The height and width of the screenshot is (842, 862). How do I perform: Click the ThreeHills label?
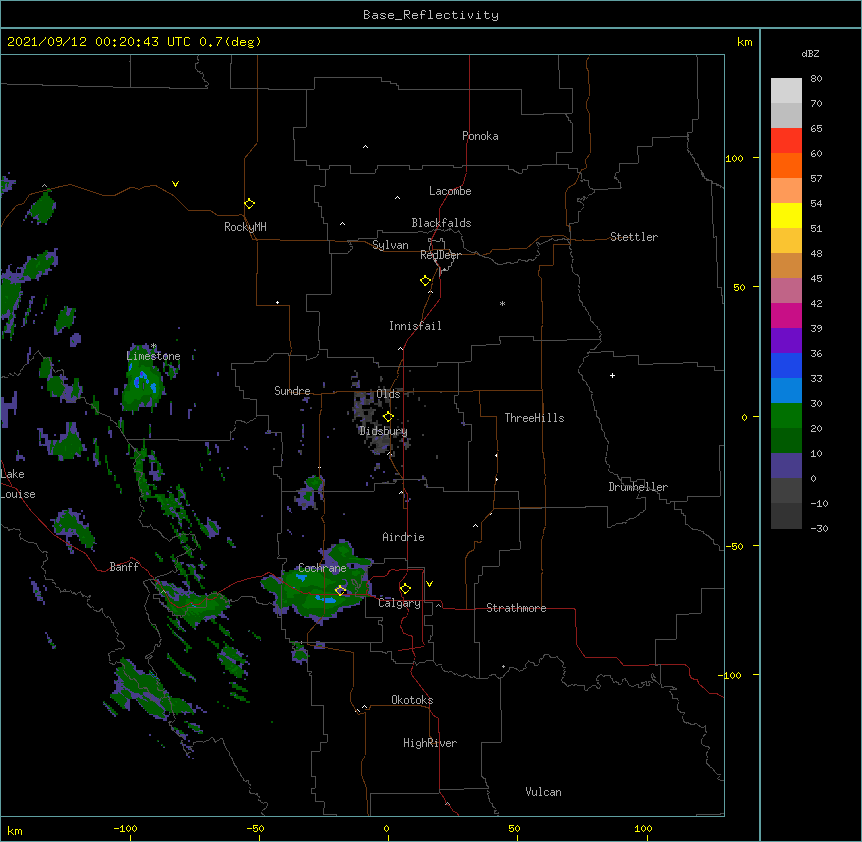coord(534,418)
